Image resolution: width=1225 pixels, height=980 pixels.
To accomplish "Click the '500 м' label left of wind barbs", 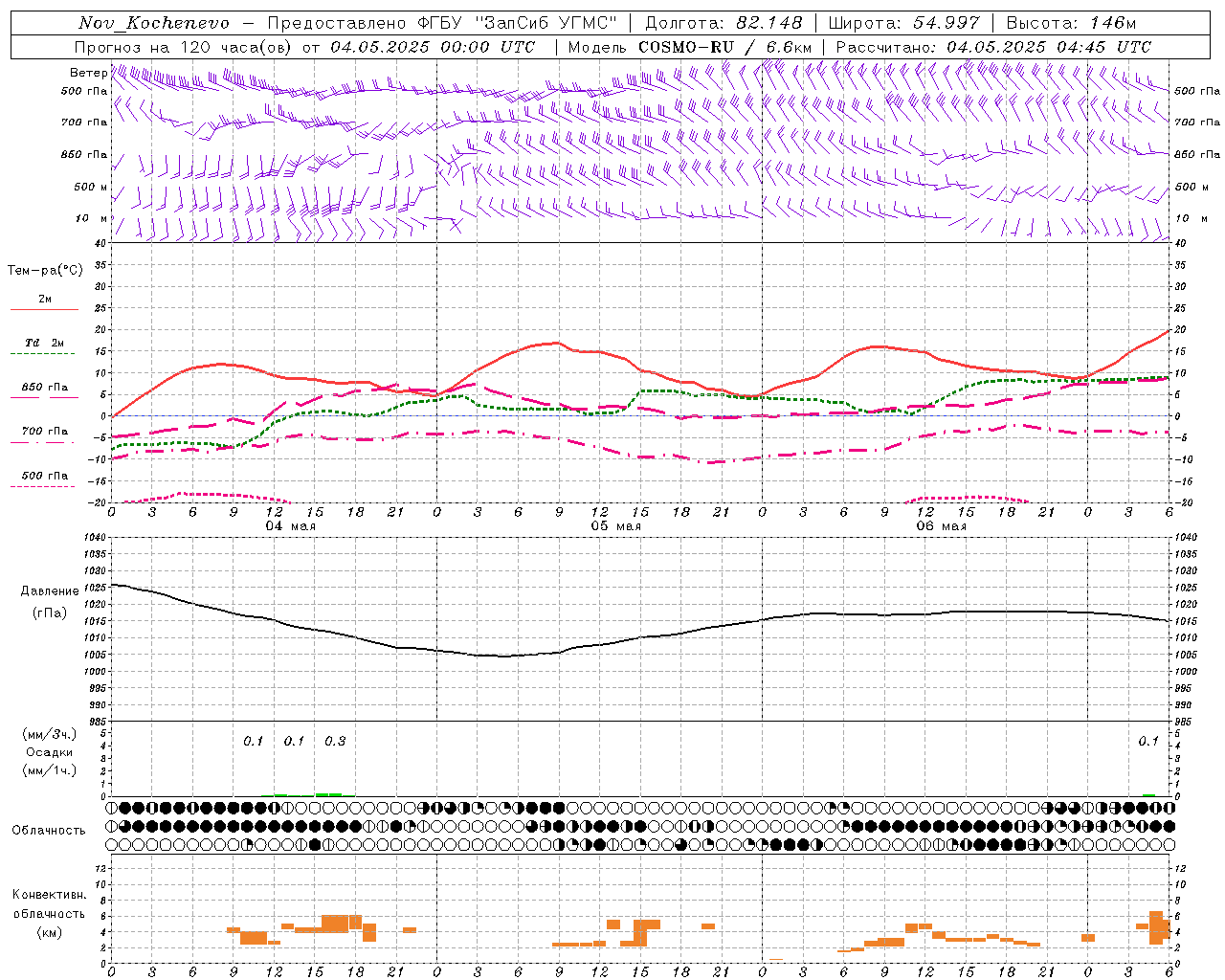I will pos(90,187).
